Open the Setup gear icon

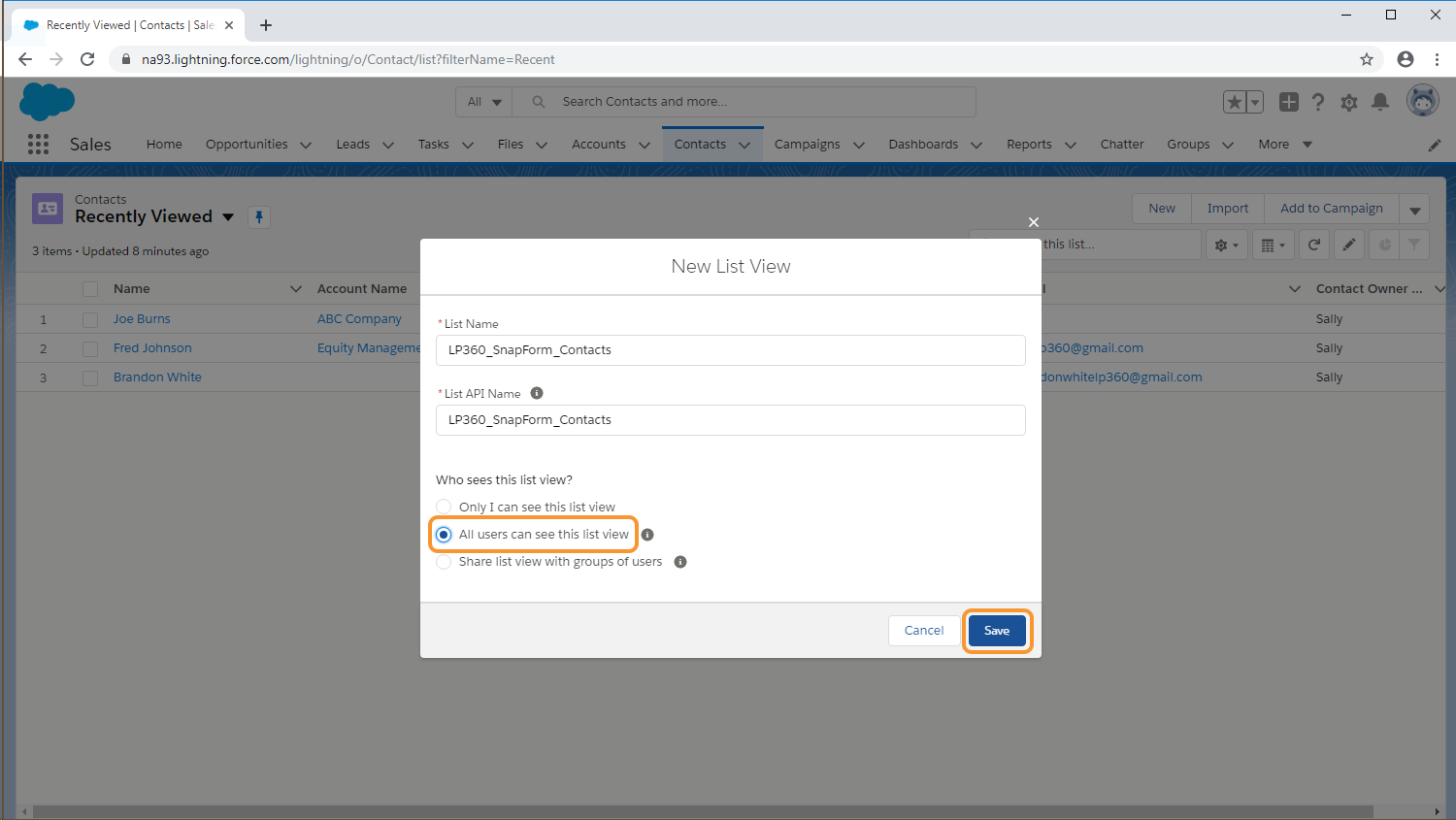pos(1349,102)
